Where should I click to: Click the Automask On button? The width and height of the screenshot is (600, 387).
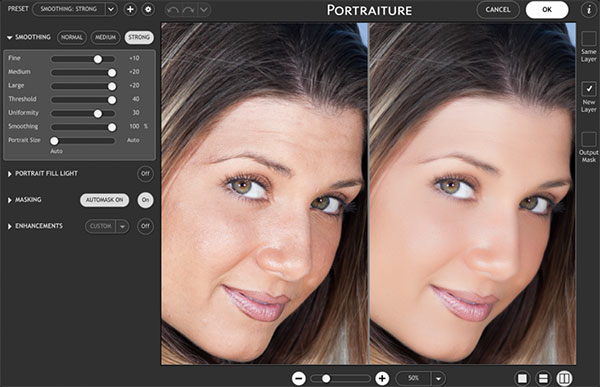click(x=104, y=200)
